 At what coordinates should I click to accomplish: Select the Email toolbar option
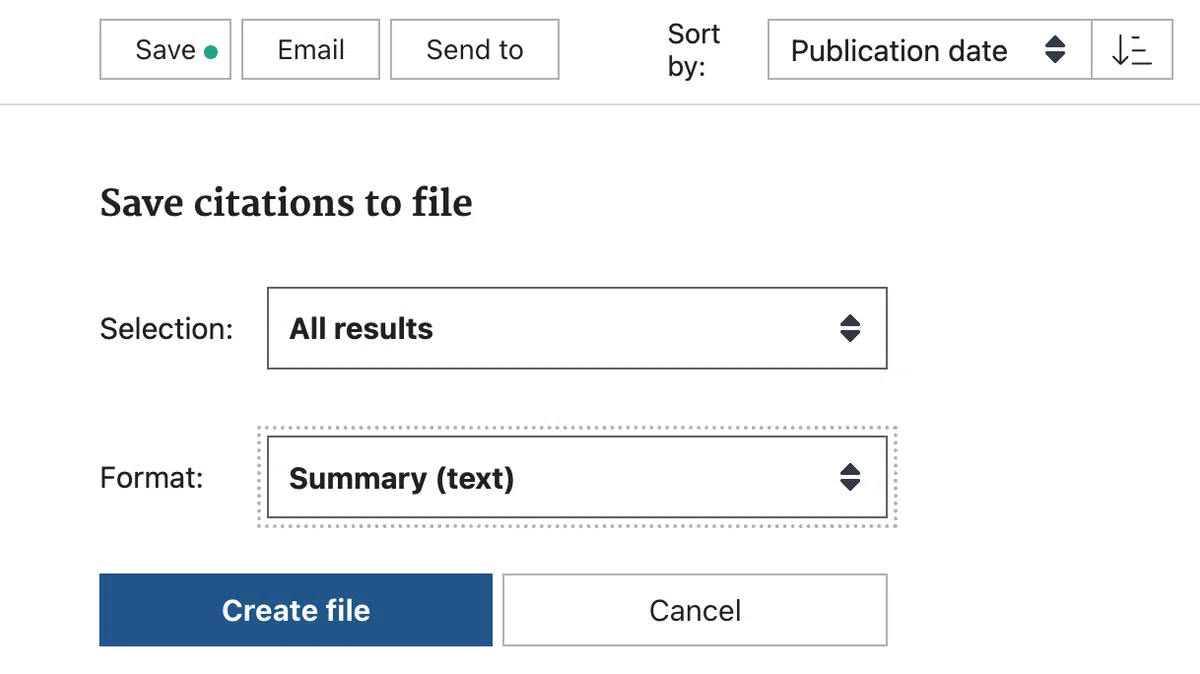(x=311, y=50)
